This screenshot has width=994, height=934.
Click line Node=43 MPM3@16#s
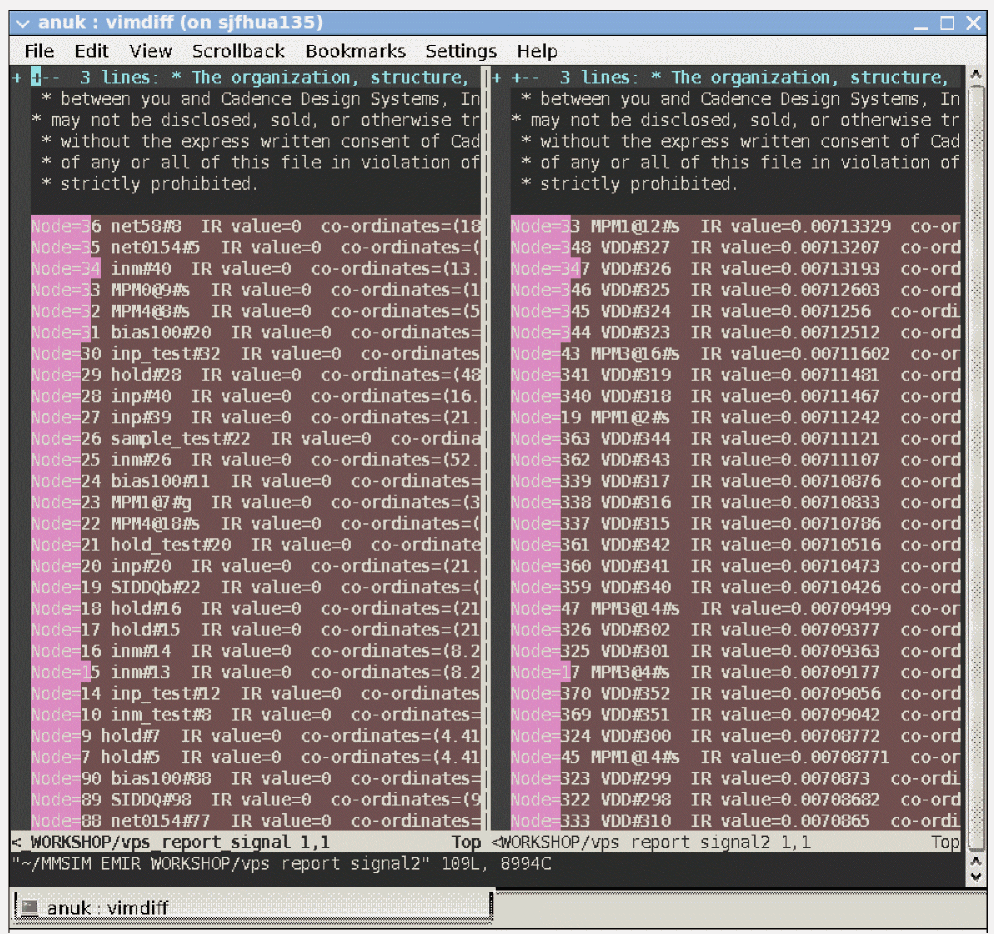point(736,354)
